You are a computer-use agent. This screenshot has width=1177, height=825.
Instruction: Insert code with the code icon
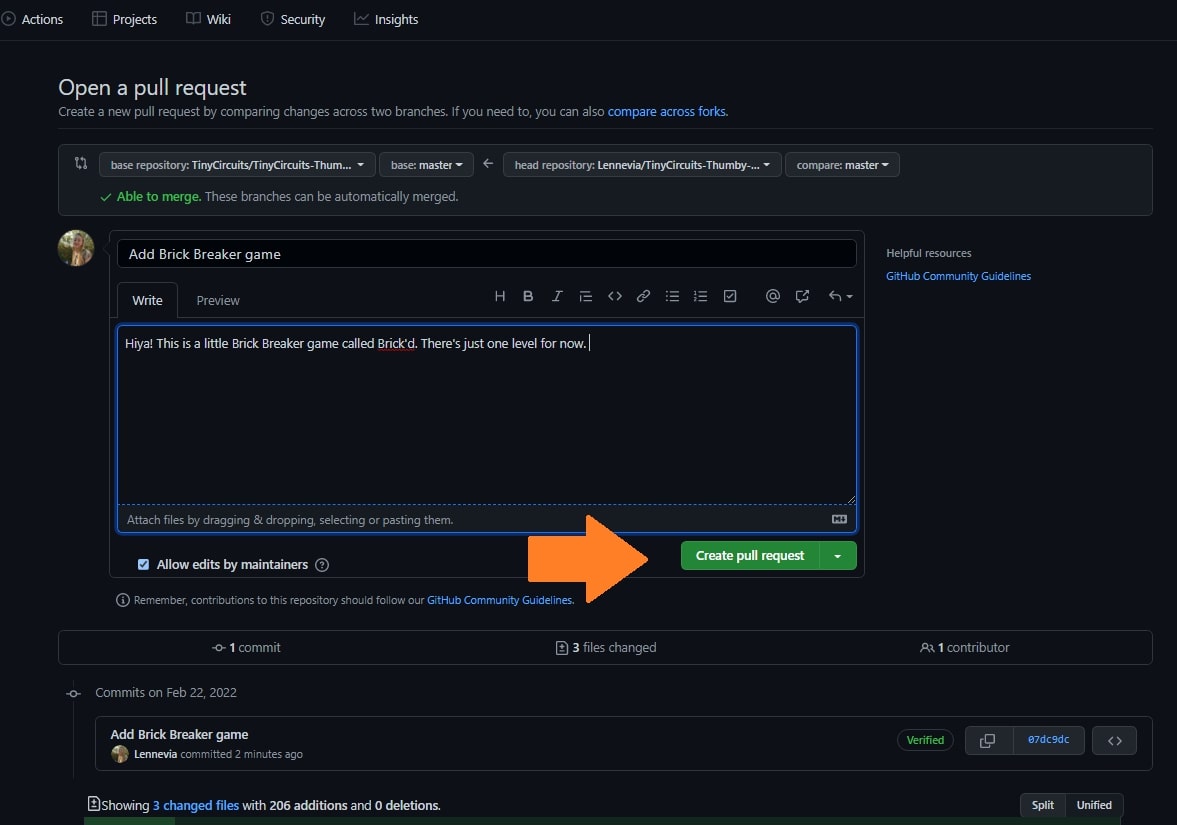[x=615, y=296]
